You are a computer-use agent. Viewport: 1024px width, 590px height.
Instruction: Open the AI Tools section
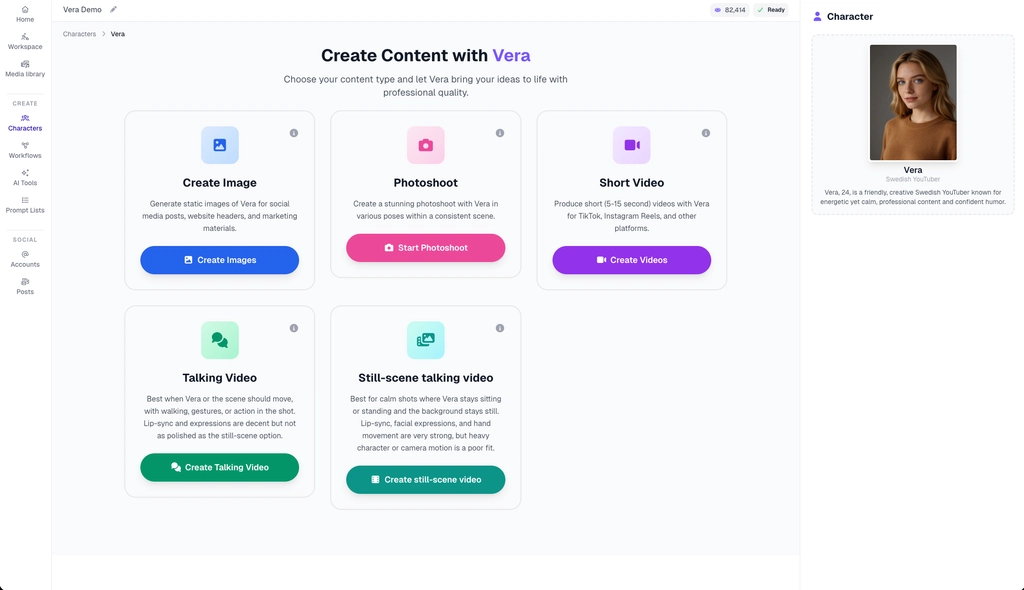pyautogui.click(x=24, y=177)
